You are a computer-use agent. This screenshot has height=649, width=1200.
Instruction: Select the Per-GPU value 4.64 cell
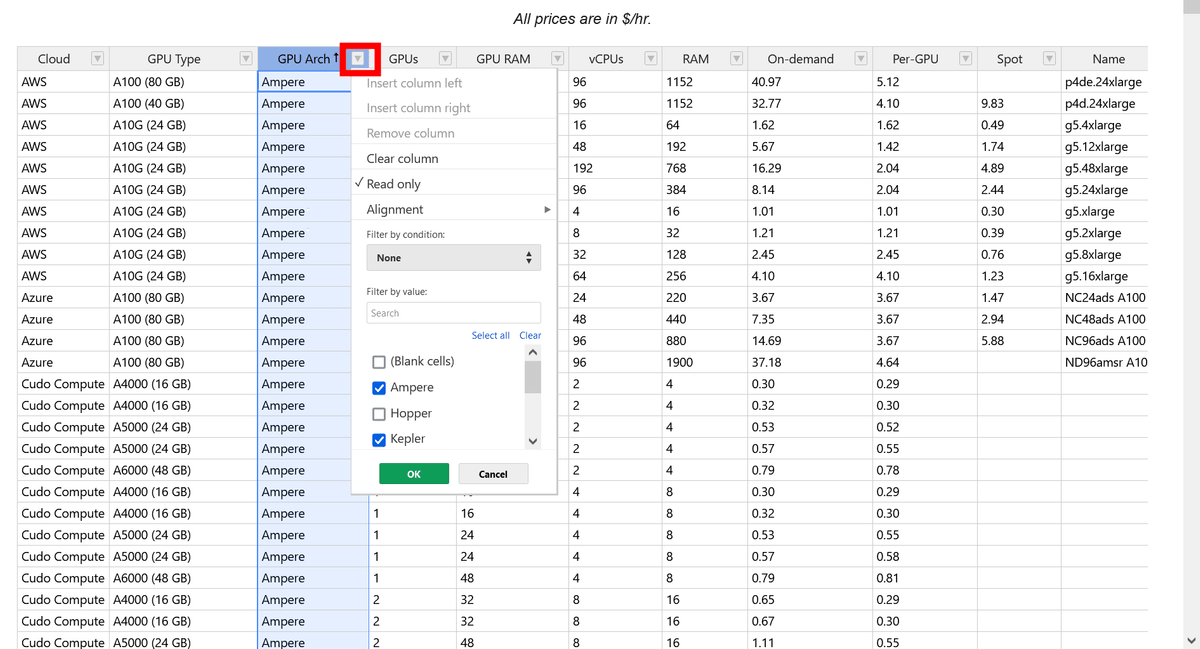pos(924,363)
